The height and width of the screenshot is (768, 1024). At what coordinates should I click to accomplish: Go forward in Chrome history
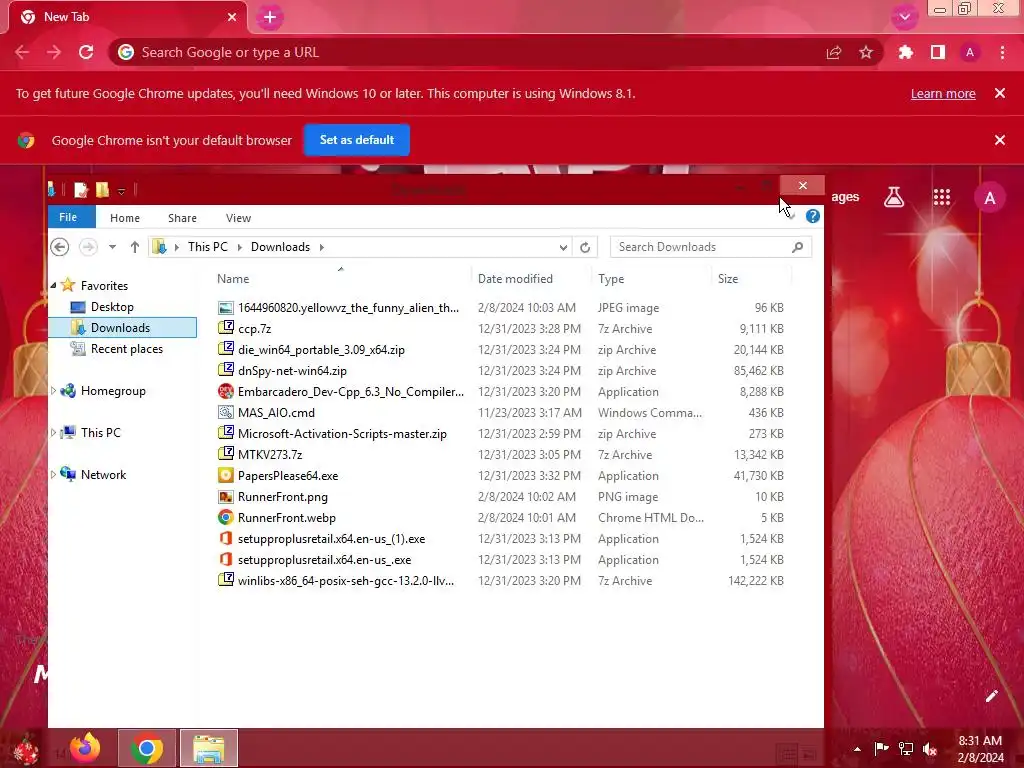(x=54, y=52)
